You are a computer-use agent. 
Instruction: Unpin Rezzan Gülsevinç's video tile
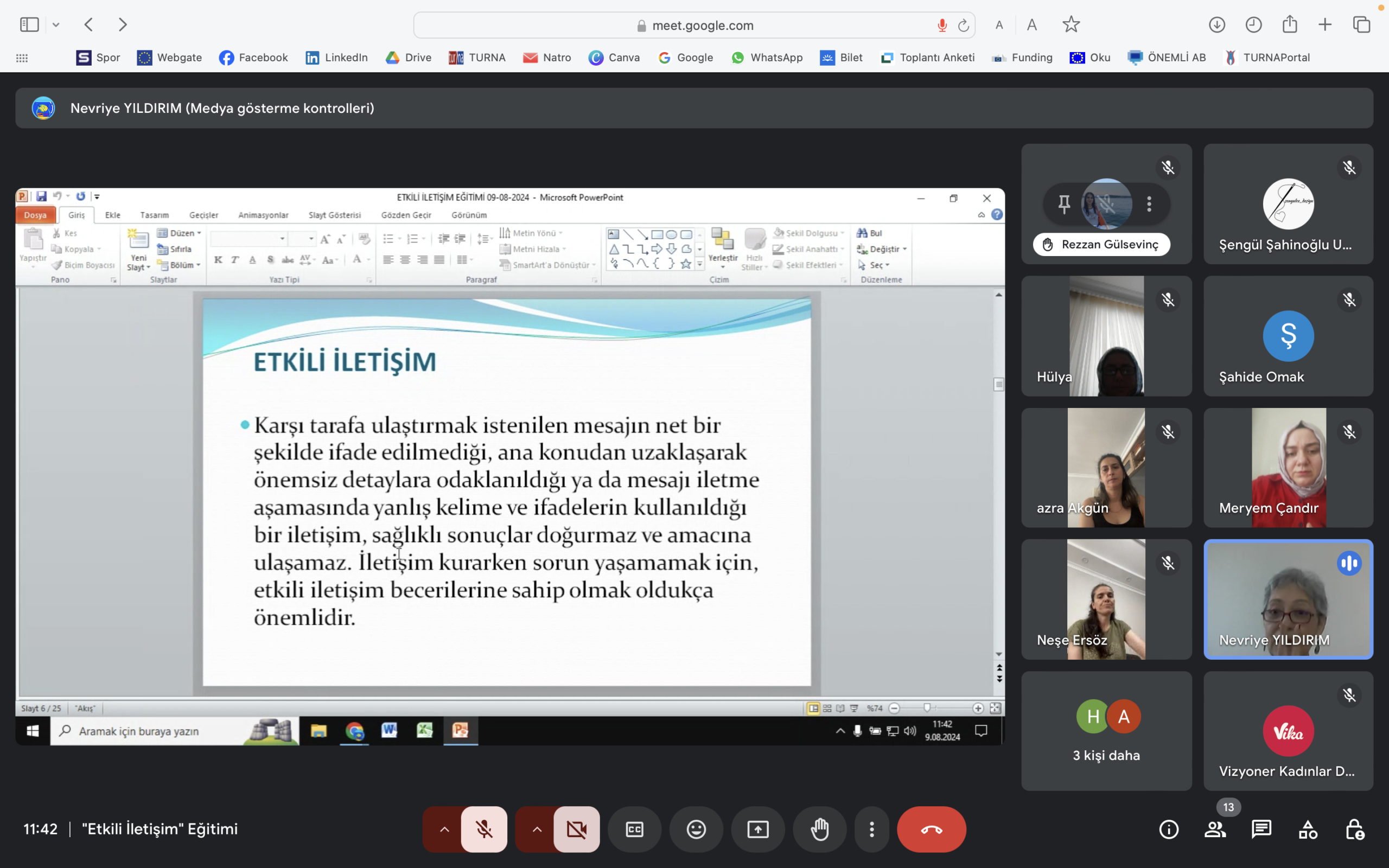[1063, 204]
